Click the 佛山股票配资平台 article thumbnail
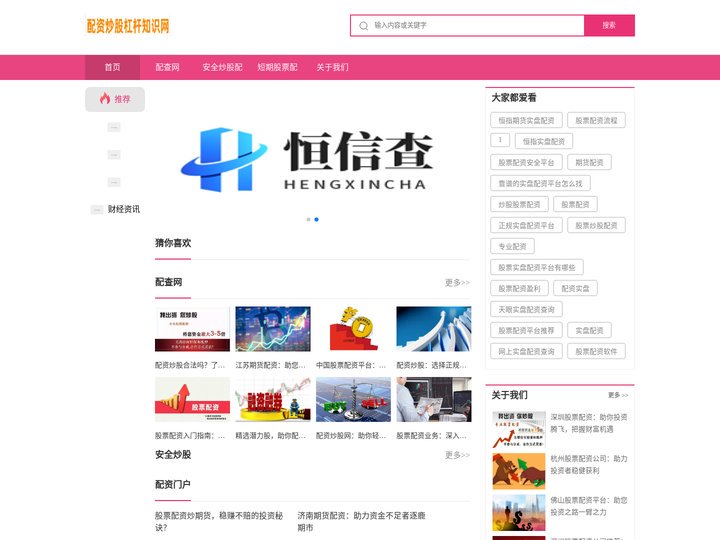Viewport: 720px width, 540px height. tap(519, 512)
